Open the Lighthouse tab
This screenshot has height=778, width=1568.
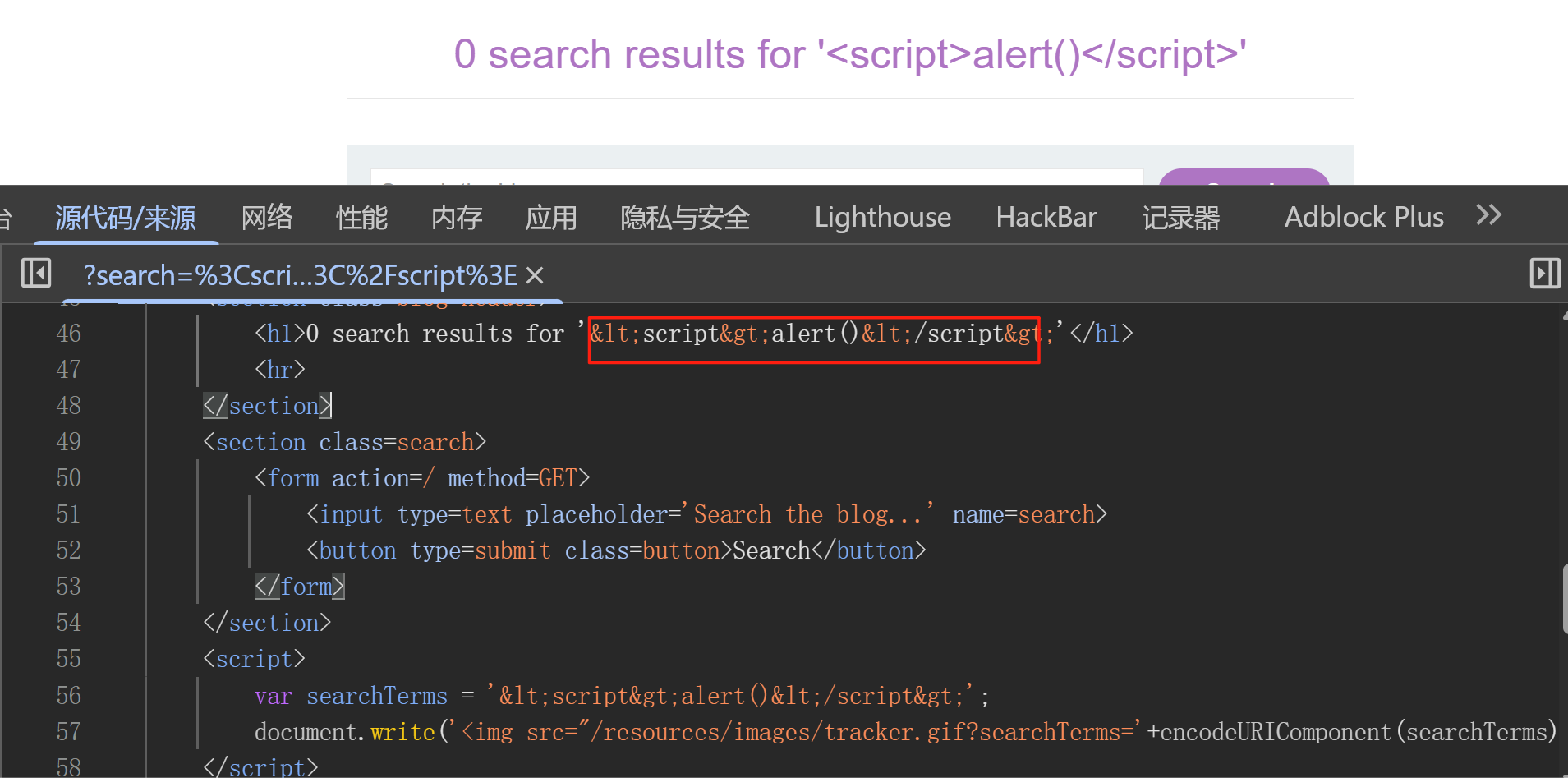(x=882, y=217)
